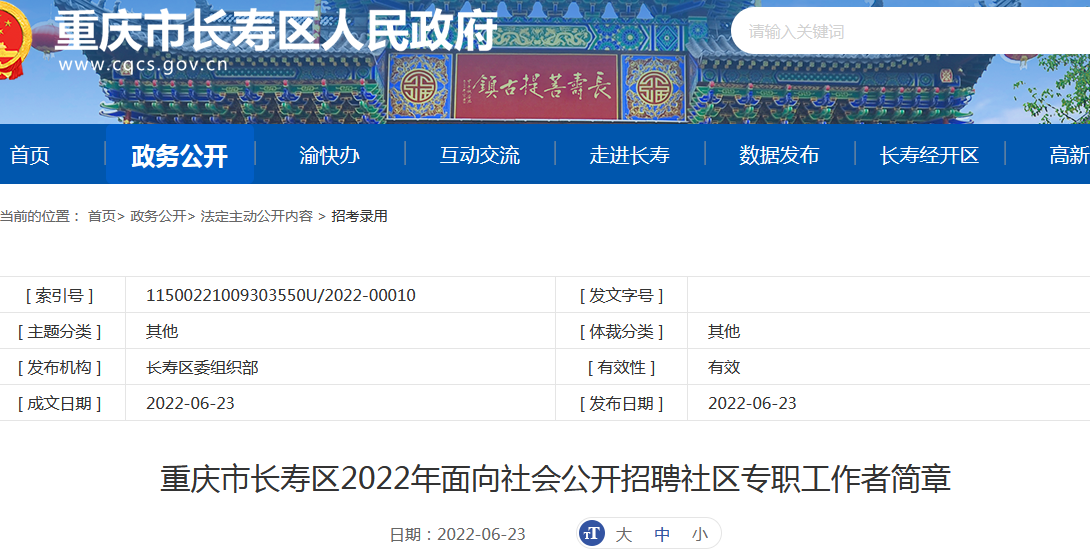The width and height of the screenshot is (1090, 553).
Task: Select small font size 小
Action: click(x=700, y=535)
